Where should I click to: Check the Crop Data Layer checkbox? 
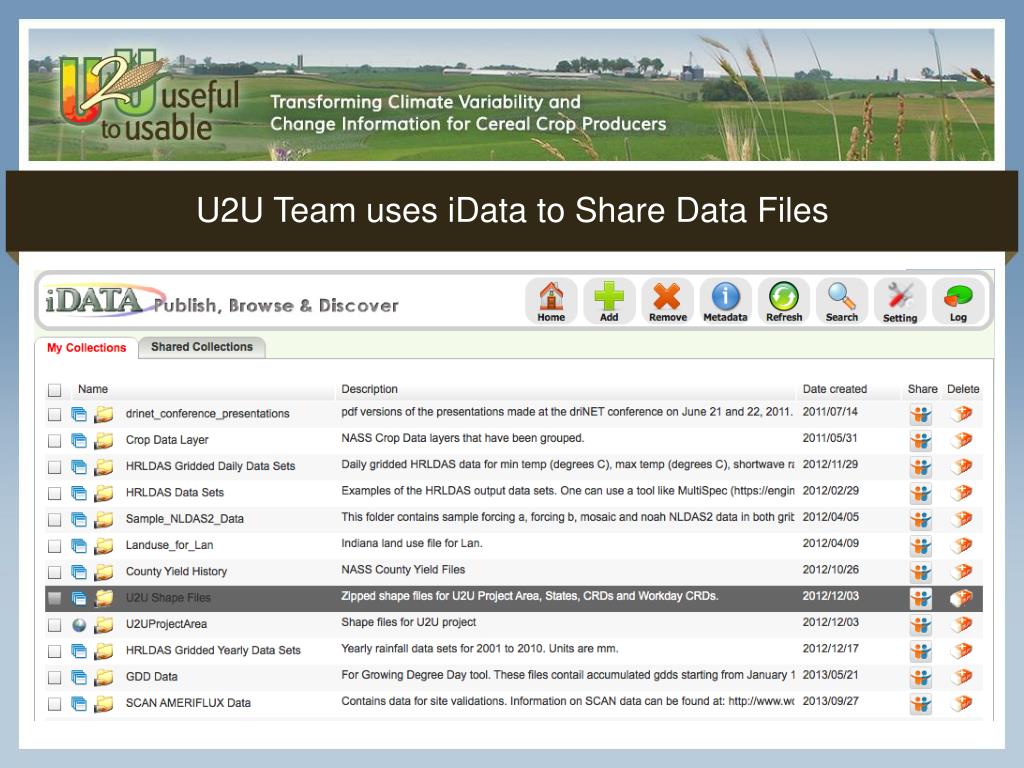click(x=54, y=440)
